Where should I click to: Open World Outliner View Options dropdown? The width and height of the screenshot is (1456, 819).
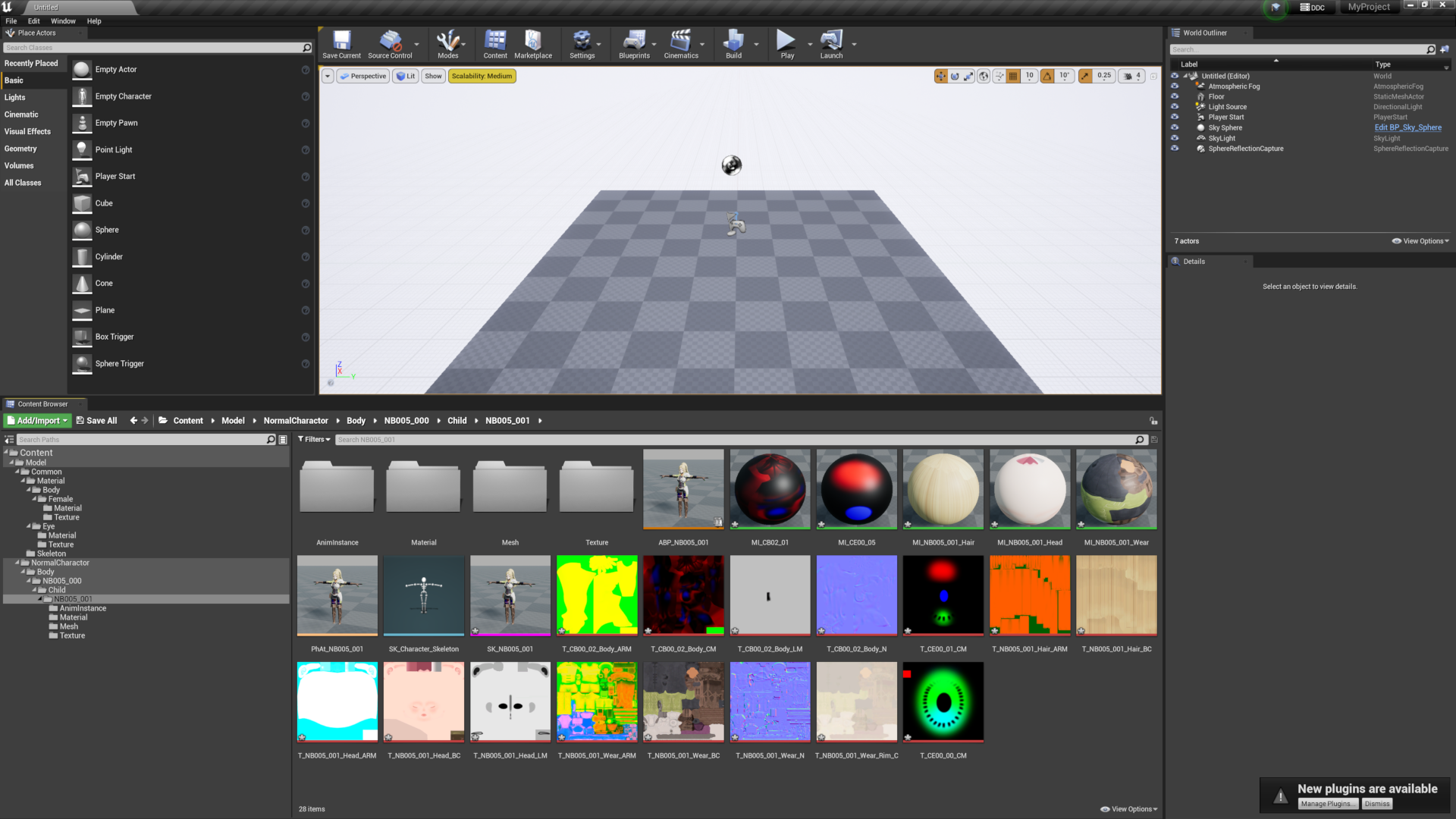1420,241
